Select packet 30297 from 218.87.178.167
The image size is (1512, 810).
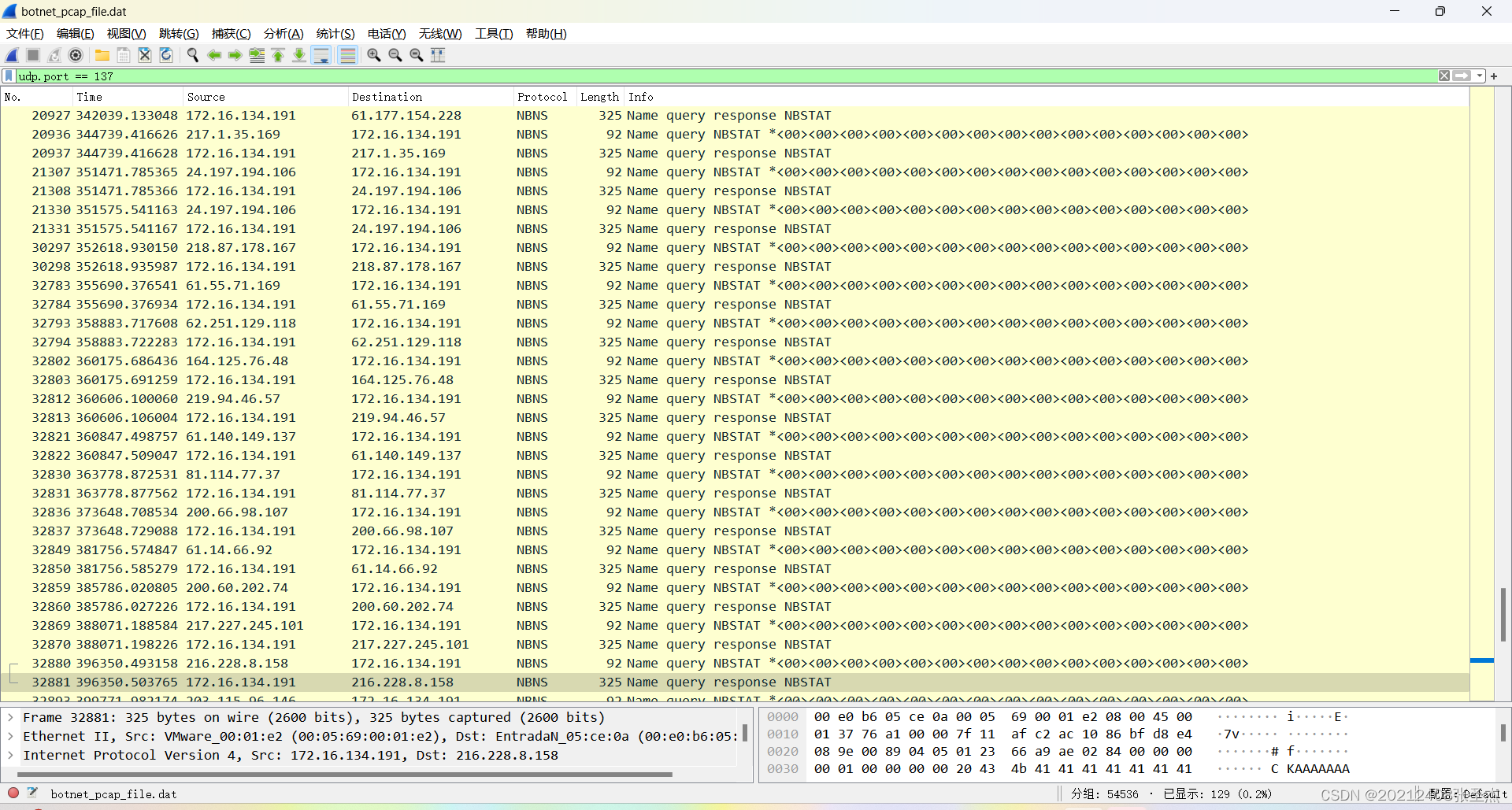[735, 248]
